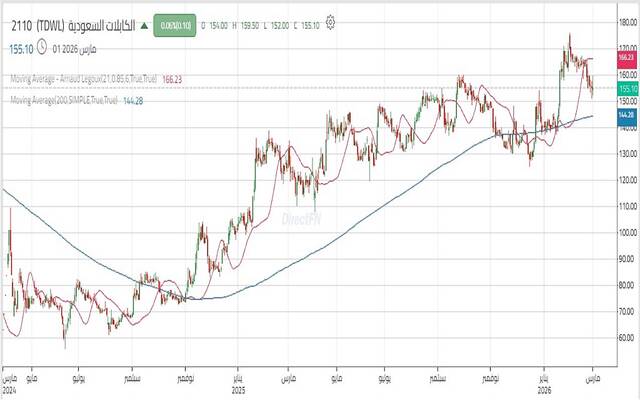640x400 pixels.
Task: Click the 2026 year marker on time axis
Action: pyautogui.click(x=545, y=391)
